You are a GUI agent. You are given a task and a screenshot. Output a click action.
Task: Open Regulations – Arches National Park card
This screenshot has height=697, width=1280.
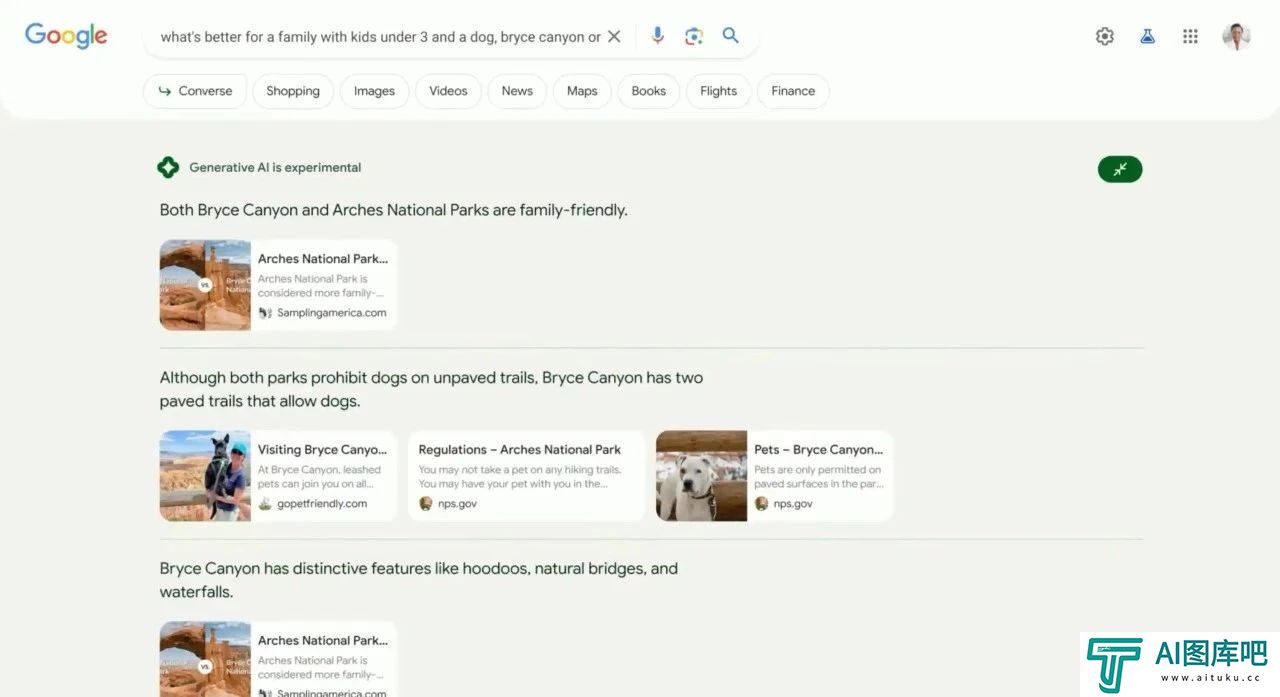click(x=526, y=476)
